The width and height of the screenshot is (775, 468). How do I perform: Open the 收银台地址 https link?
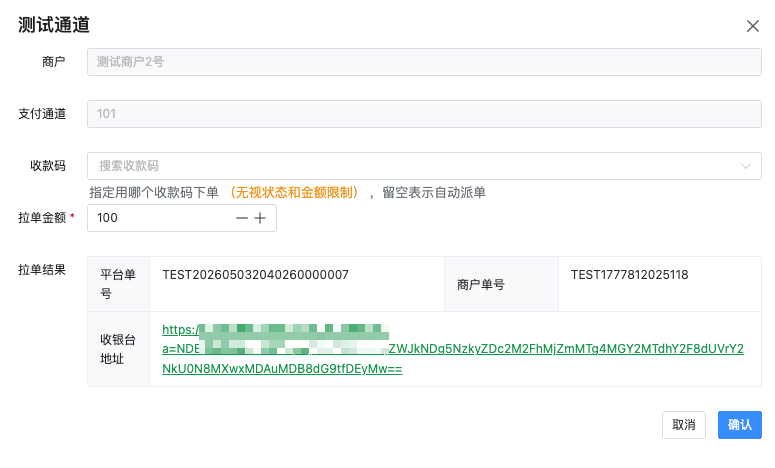pyautogui.click(x=453, y=349)
